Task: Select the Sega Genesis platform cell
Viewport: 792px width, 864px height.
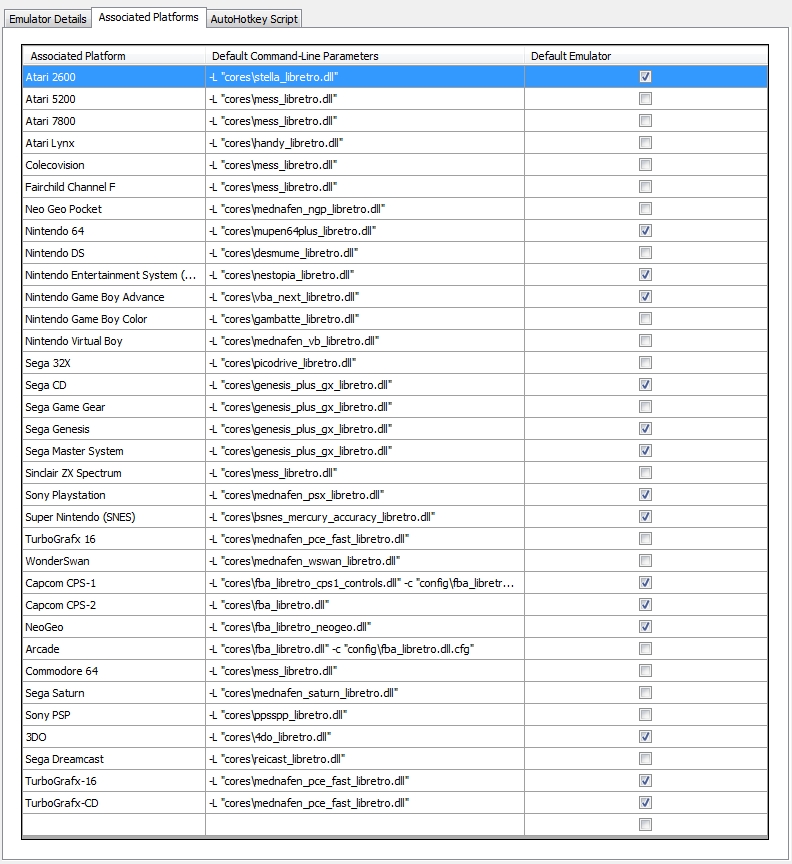Action: (x=114, y=429)
